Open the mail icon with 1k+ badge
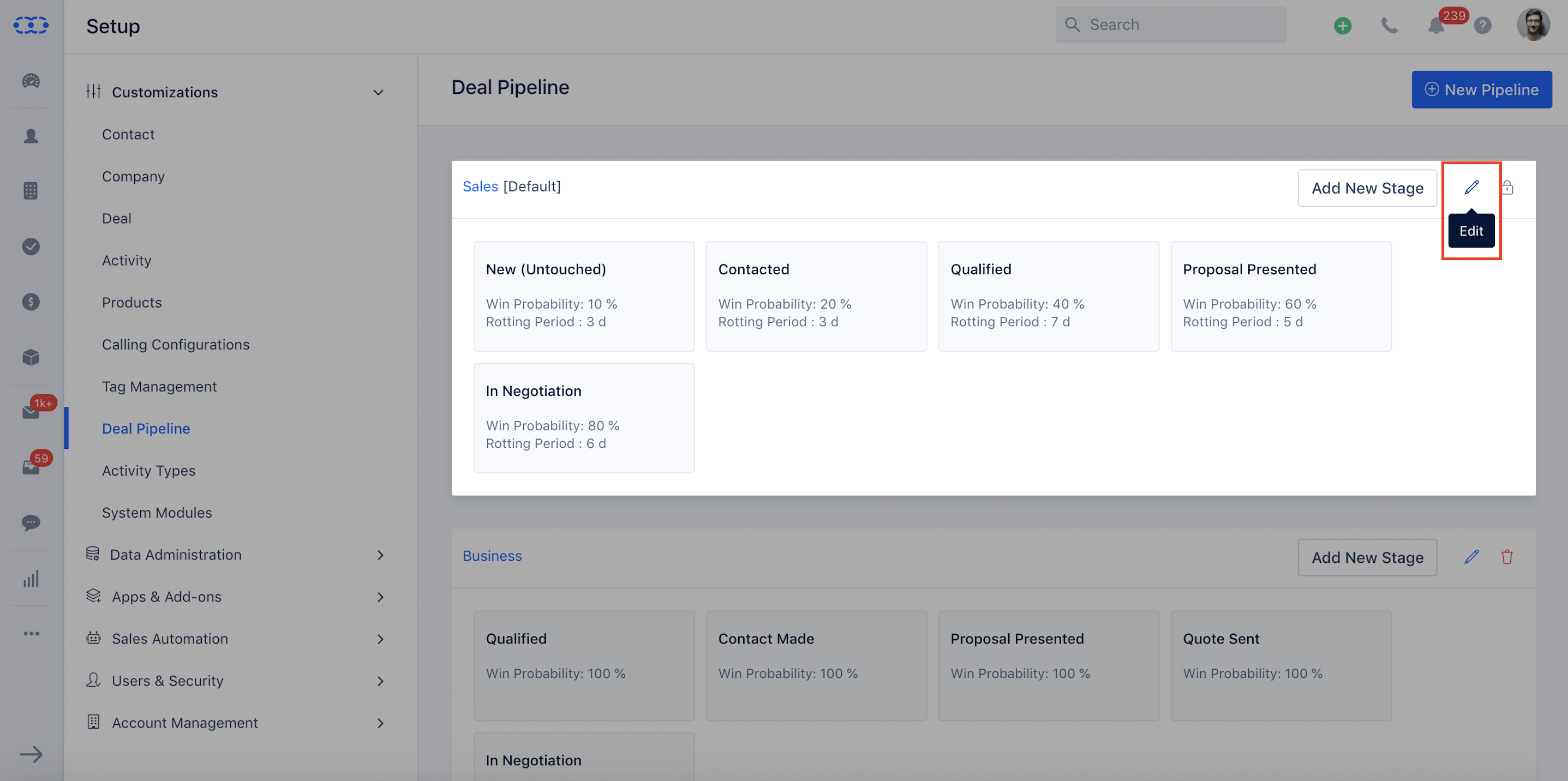This screenshot has height=781, width=1568. [x=31, y=412]
